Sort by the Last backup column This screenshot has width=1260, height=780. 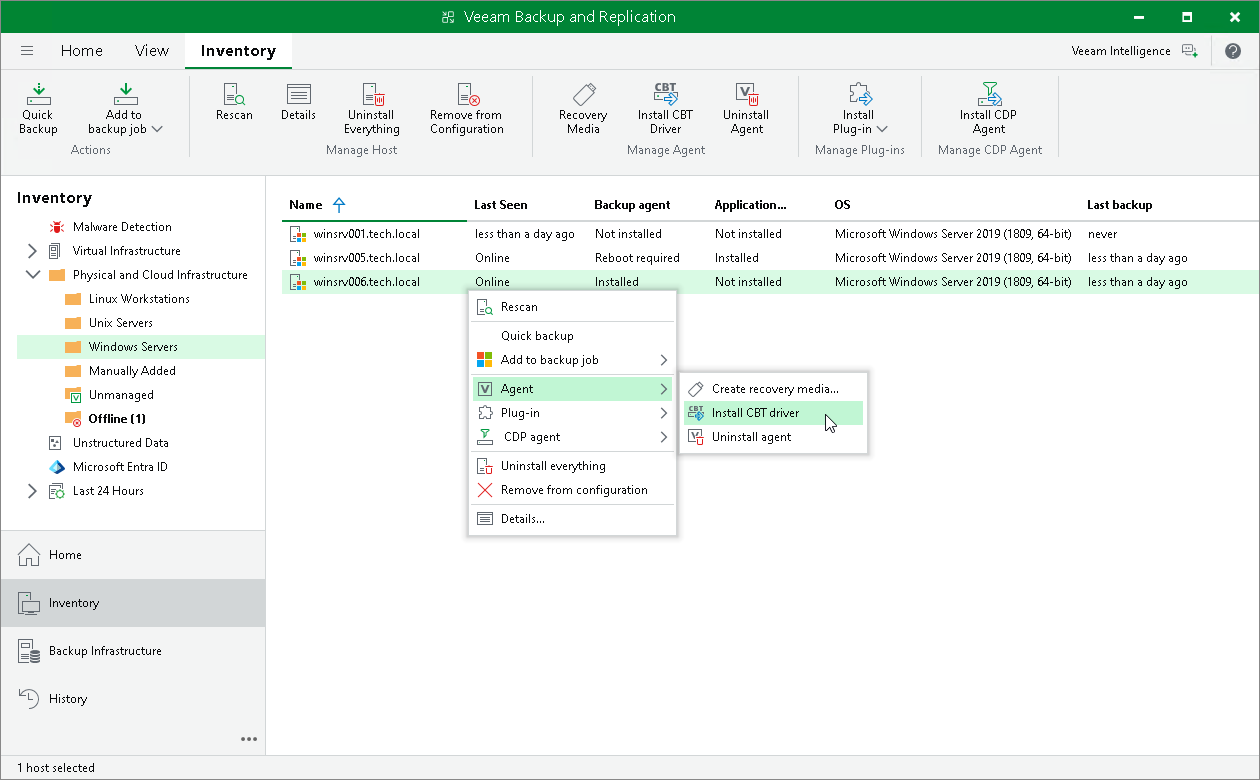point(1120,205)
